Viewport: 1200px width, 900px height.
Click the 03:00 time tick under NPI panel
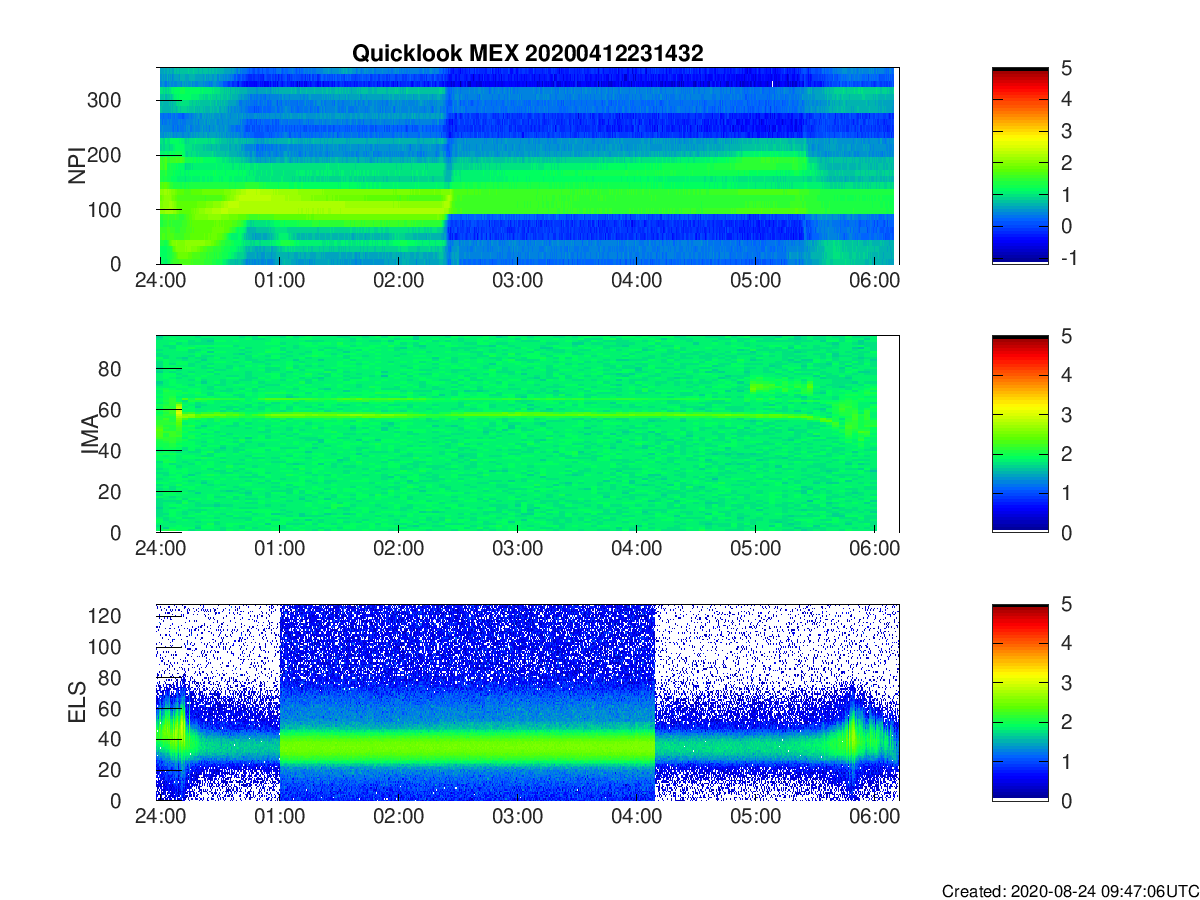click(517, 281)
